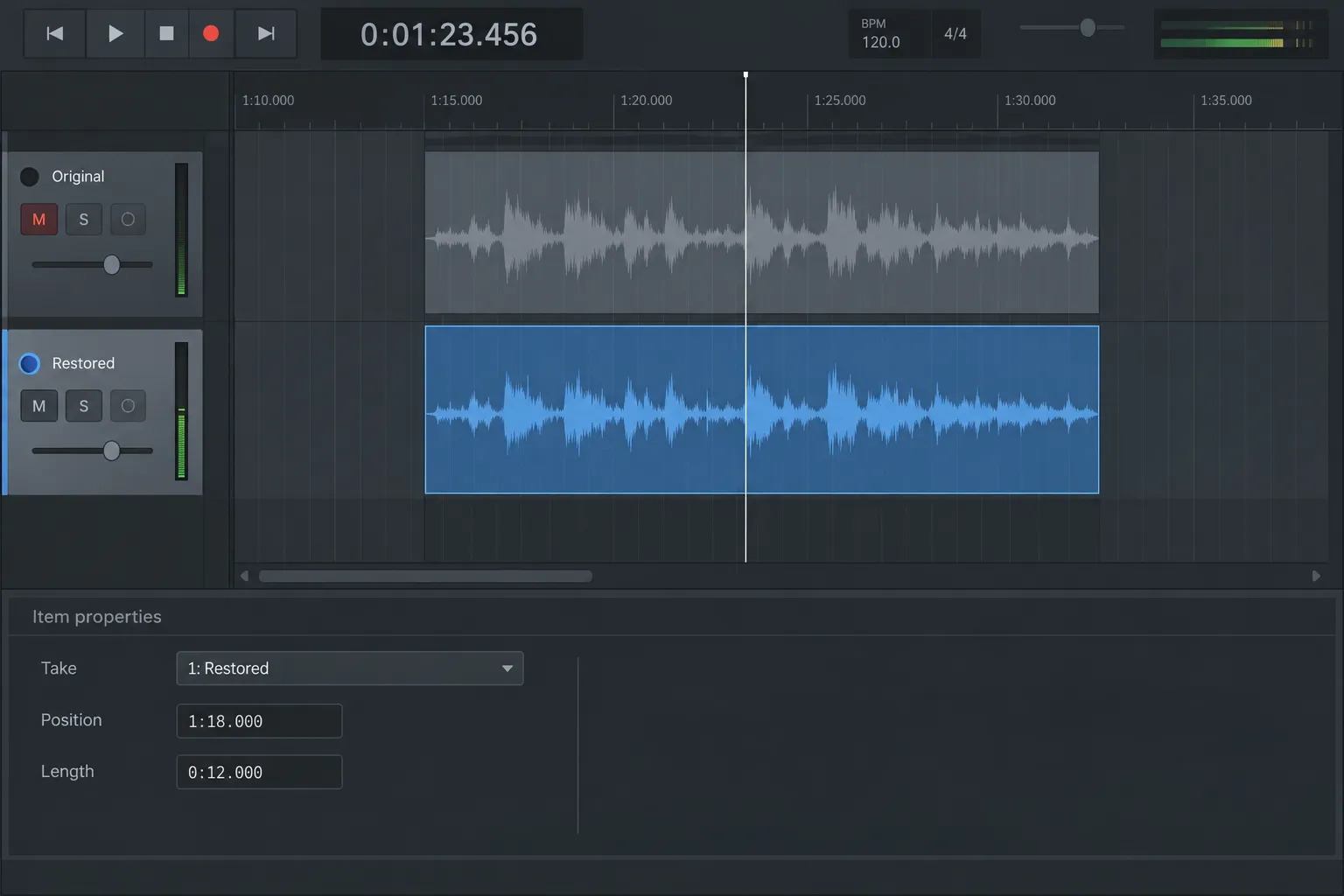This screenshot has height=896, width=1344.
Task: Arm recording on Original track
Action: click(128, 220)
